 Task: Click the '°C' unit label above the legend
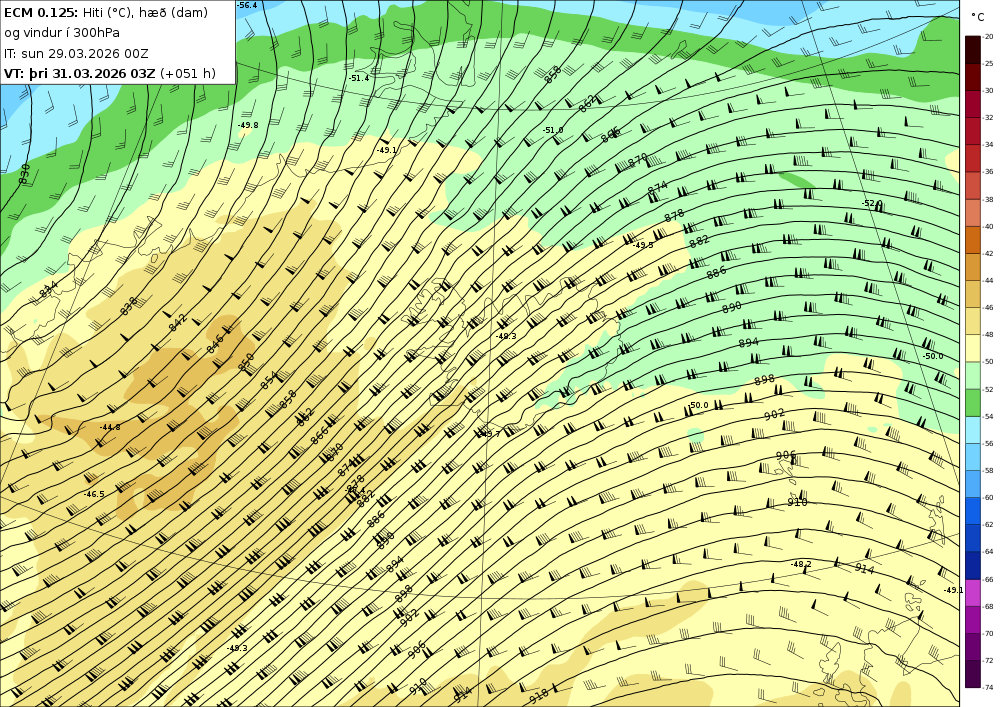[977, 17]
